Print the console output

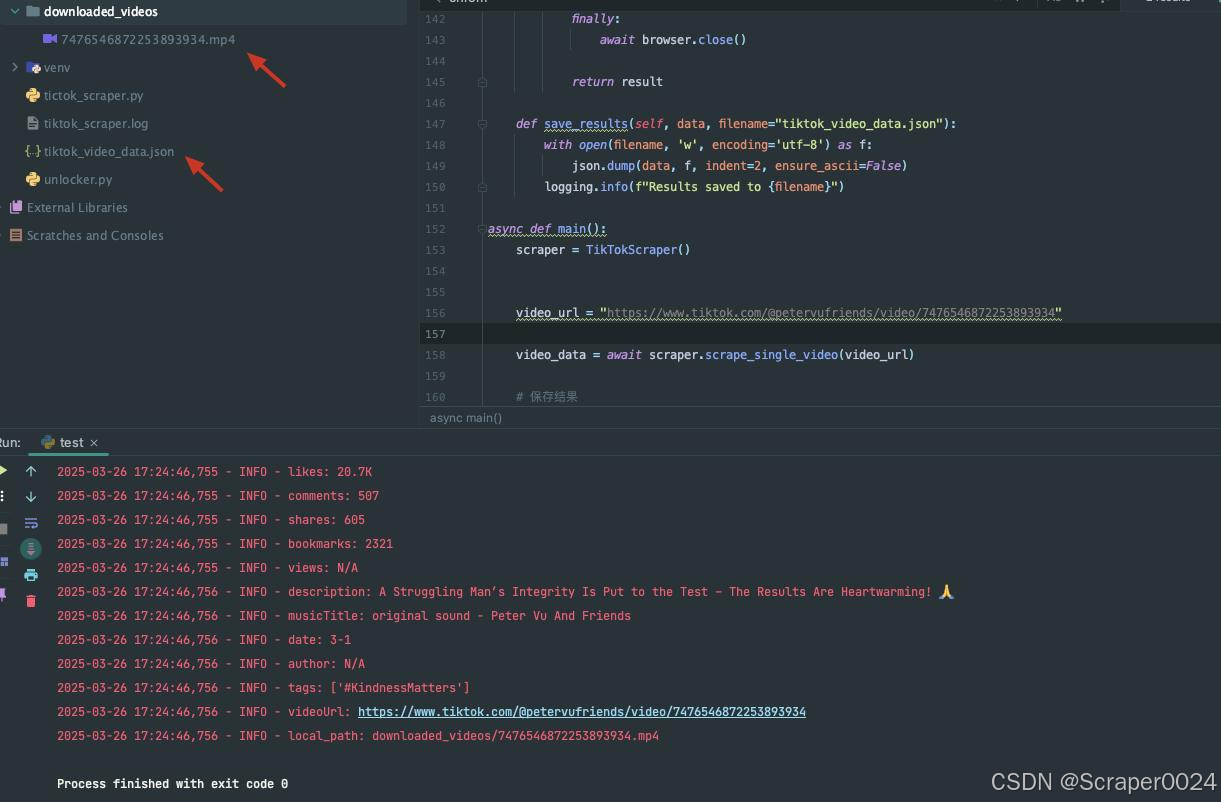(31, 575)
